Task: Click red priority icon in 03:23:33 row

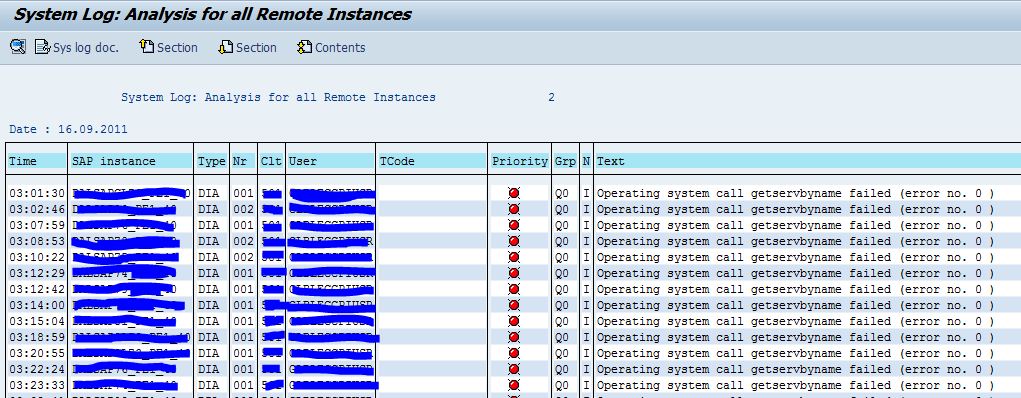Action: [x=514, y=385]
